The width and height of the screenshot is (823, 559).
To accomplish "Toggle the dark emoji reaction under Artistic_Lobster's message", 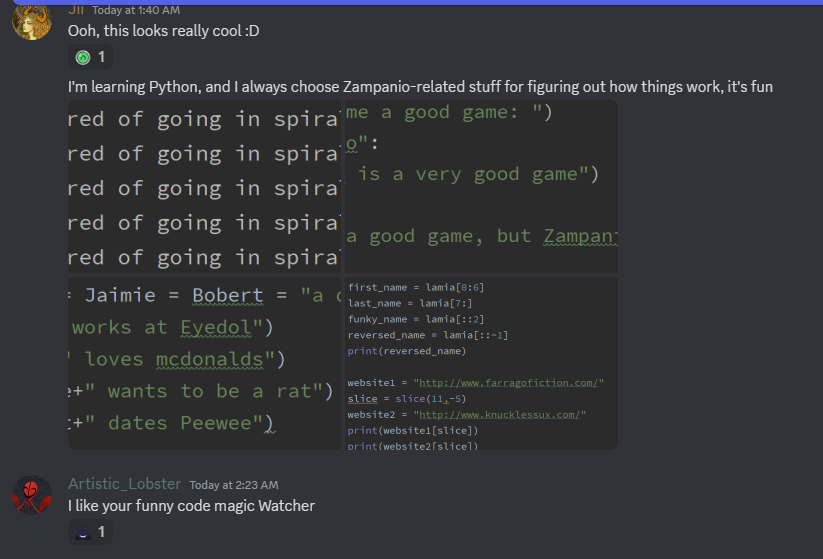I will [x=90, y=533].
